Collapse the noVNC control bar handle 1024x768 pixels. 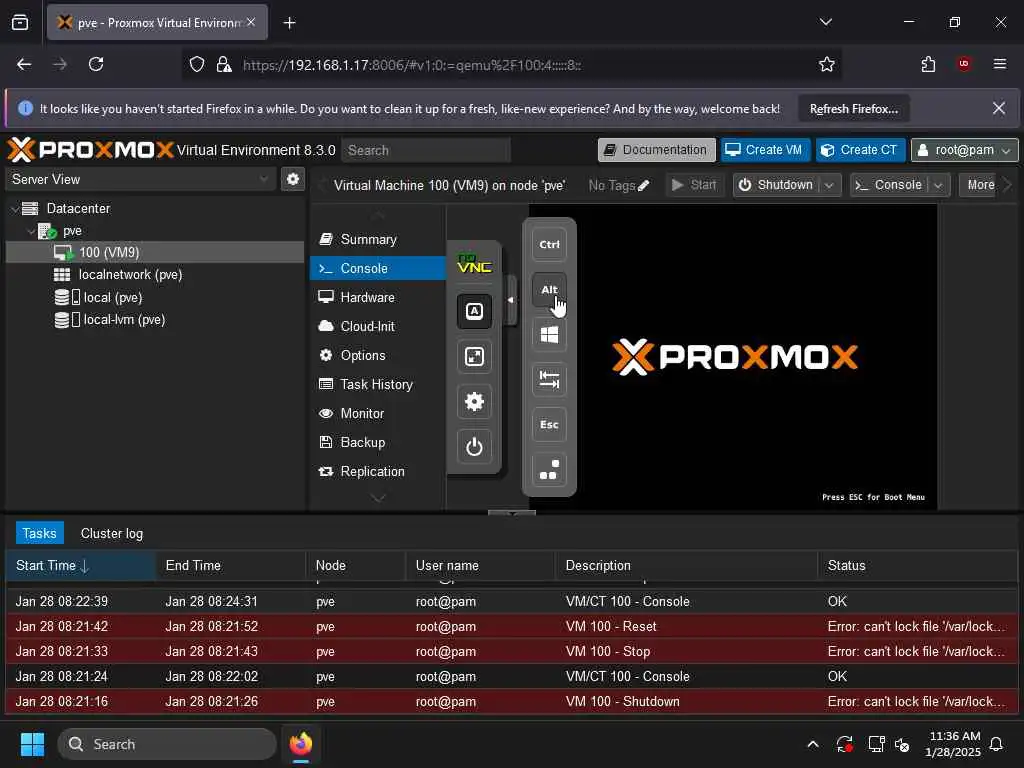pyautogui.click(x=511, y=300)
